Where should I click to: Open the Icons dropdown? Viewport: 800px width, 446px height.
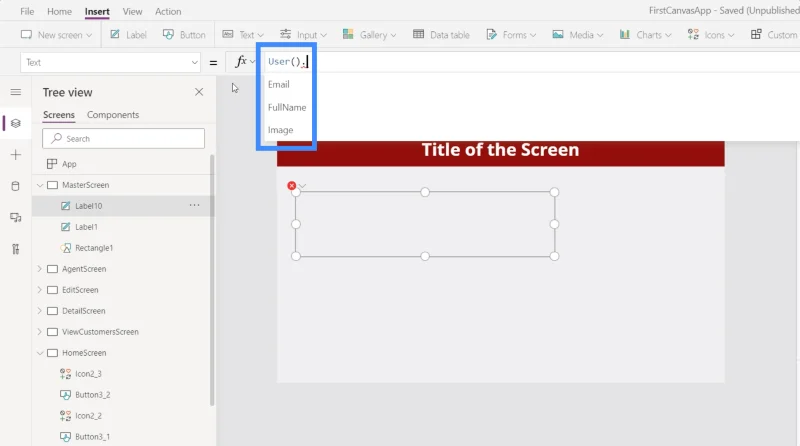click(711, 35)
